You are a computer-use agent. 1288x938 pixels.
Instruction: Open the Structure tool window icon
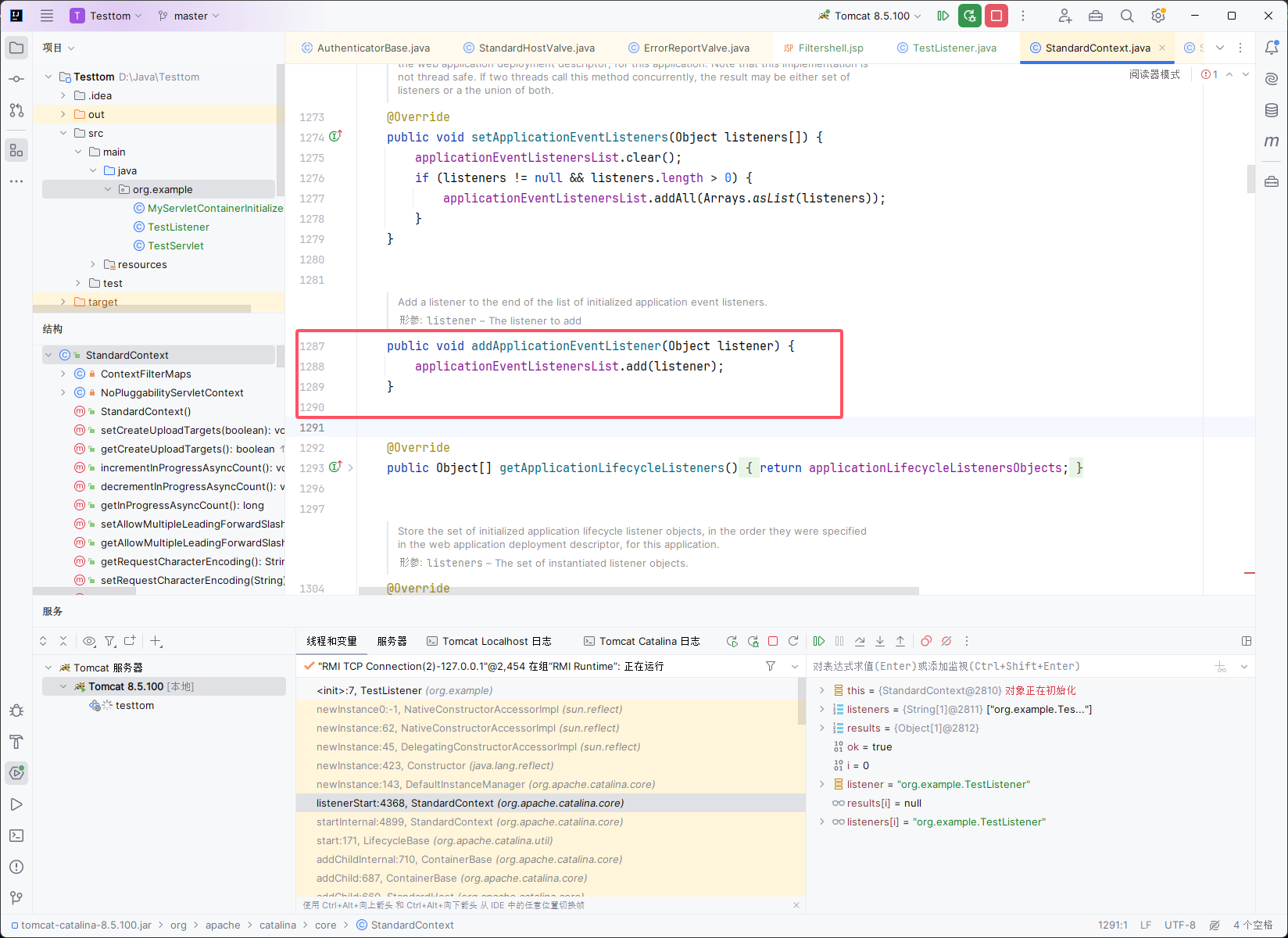coord(16,150)
